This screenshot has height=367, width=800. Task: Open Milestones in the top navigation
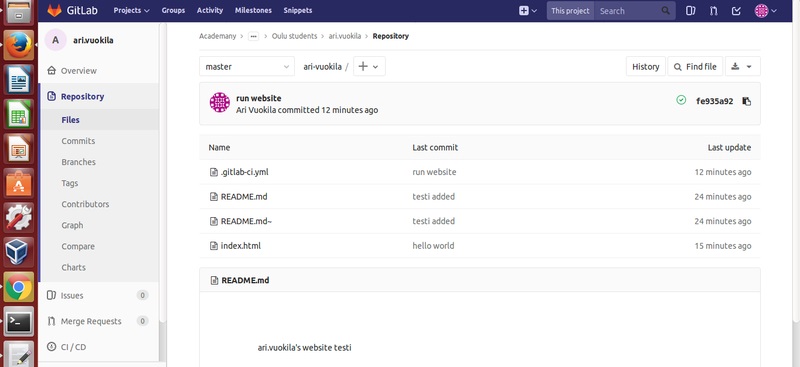[x=253, y=10]
